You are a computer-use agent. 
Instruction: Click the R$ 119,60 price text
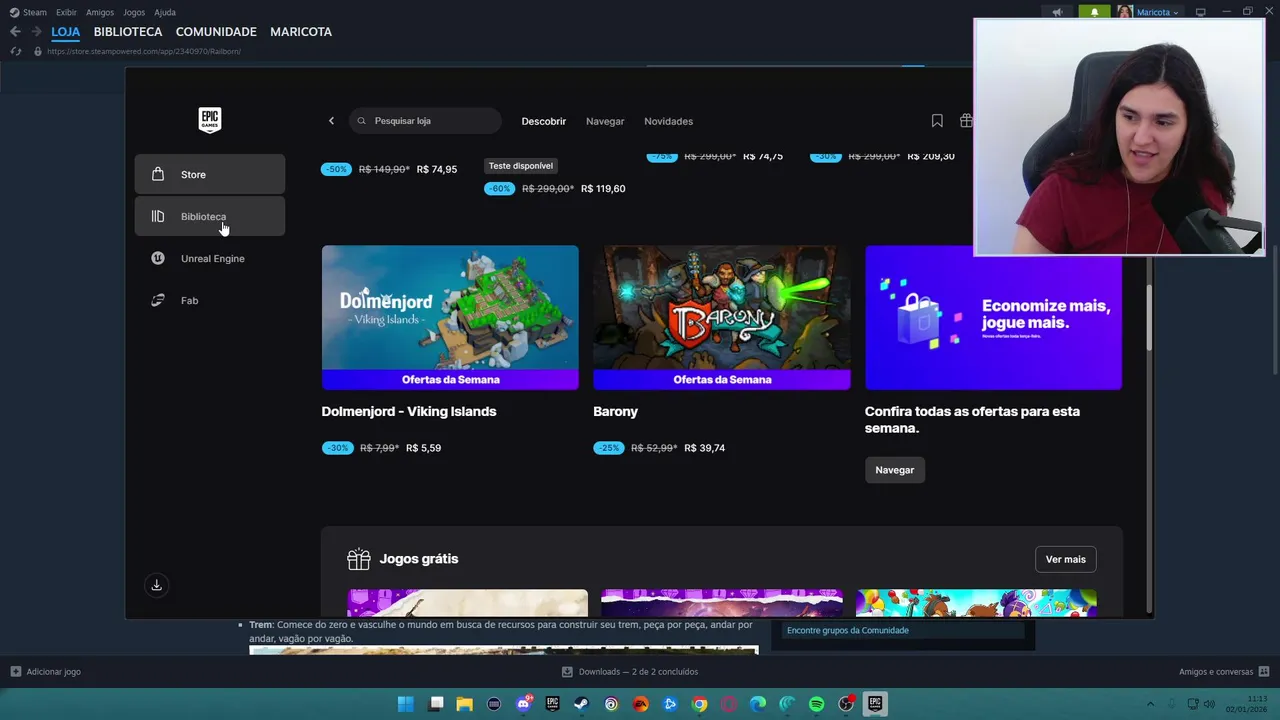click(603, 188)
